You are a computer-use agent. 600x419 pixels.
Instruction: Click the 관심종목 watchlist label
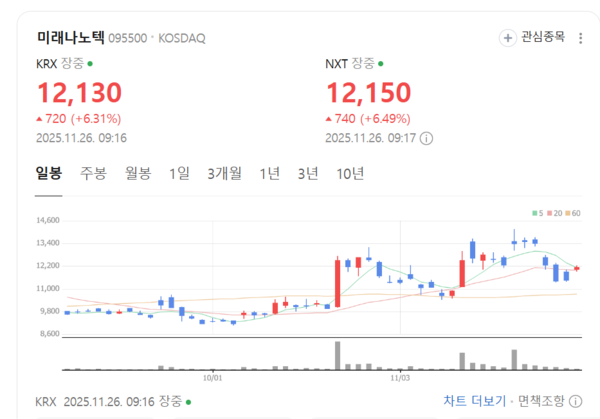543,37
